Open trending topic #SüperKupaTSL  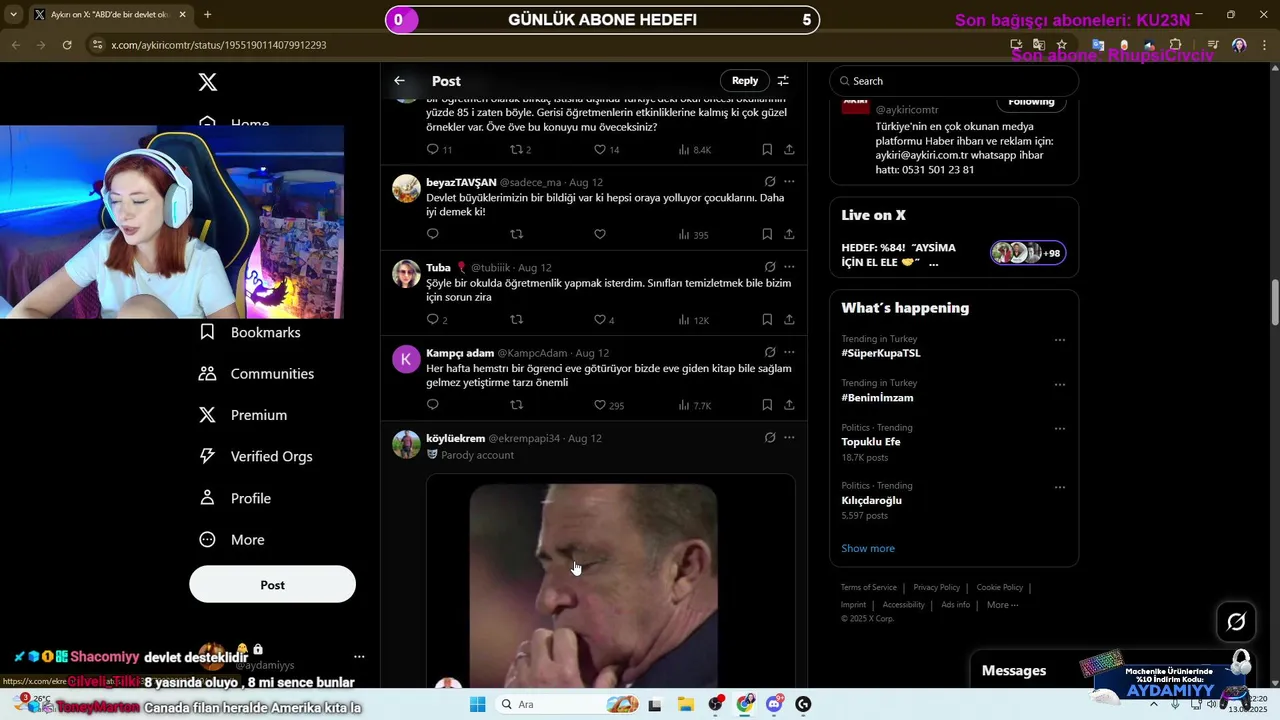click(x=881, y=353)
